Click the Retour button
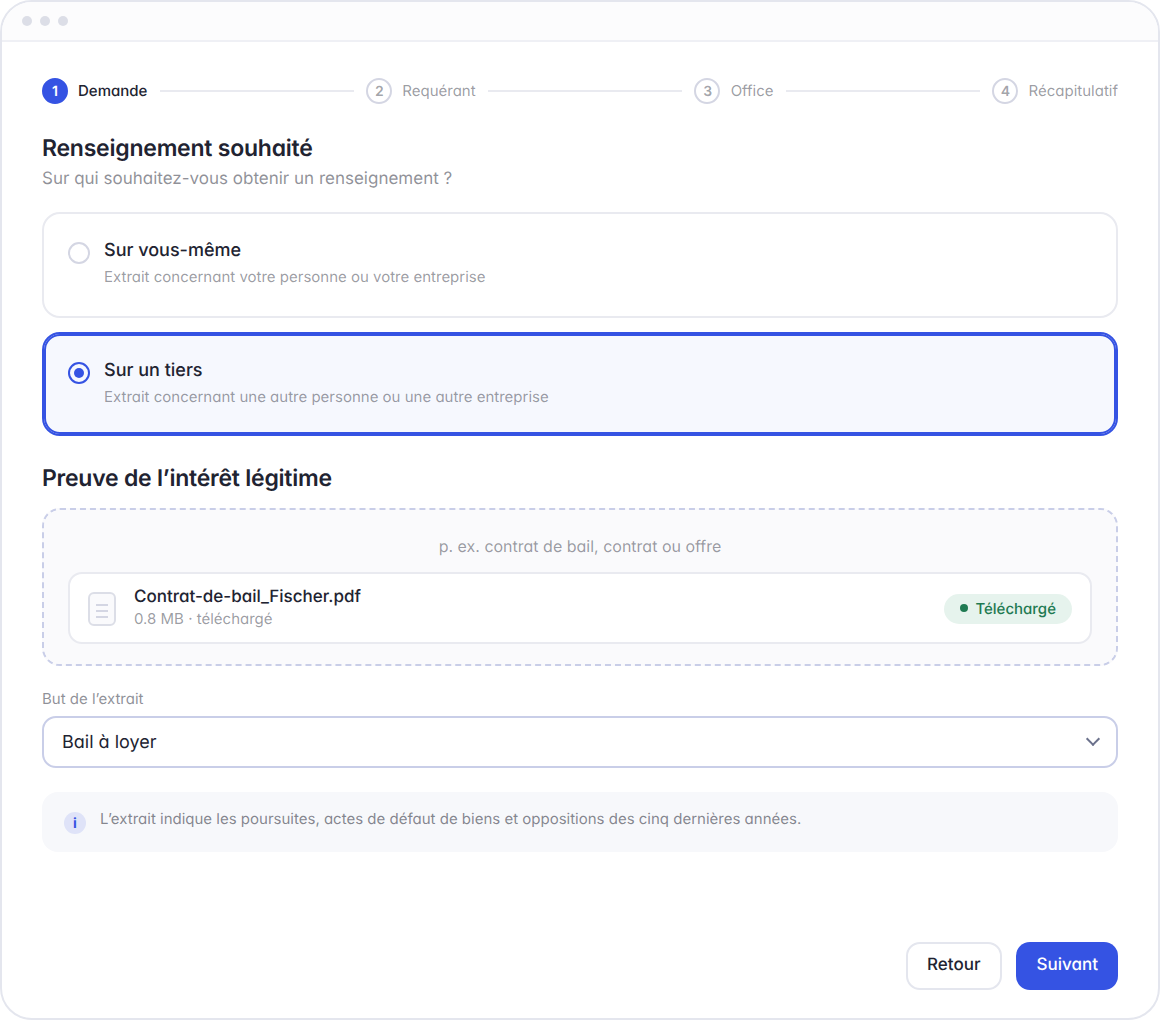The height and width of the screenshot is (1020, 1160). click(954, 965)
